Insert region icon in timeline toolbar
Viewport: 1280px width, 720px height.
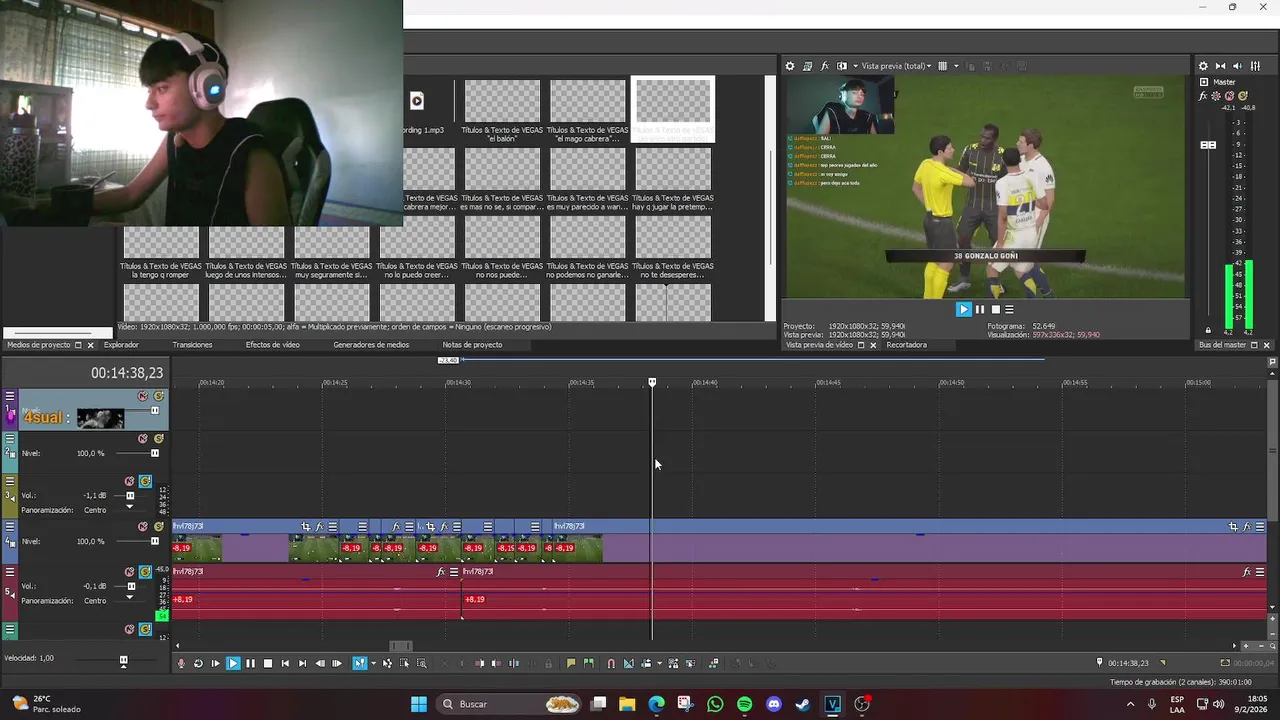click(x=589, y=663)
